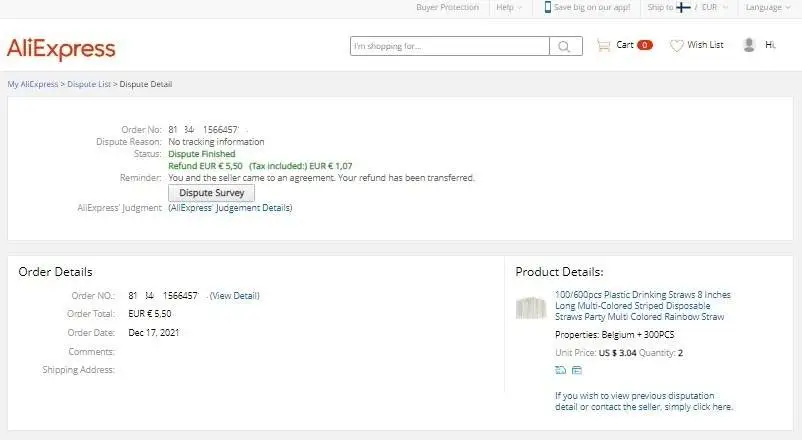Click the Dispute Survey button
The width and height of the screenshot is (802, 440).
click(211, 193)
